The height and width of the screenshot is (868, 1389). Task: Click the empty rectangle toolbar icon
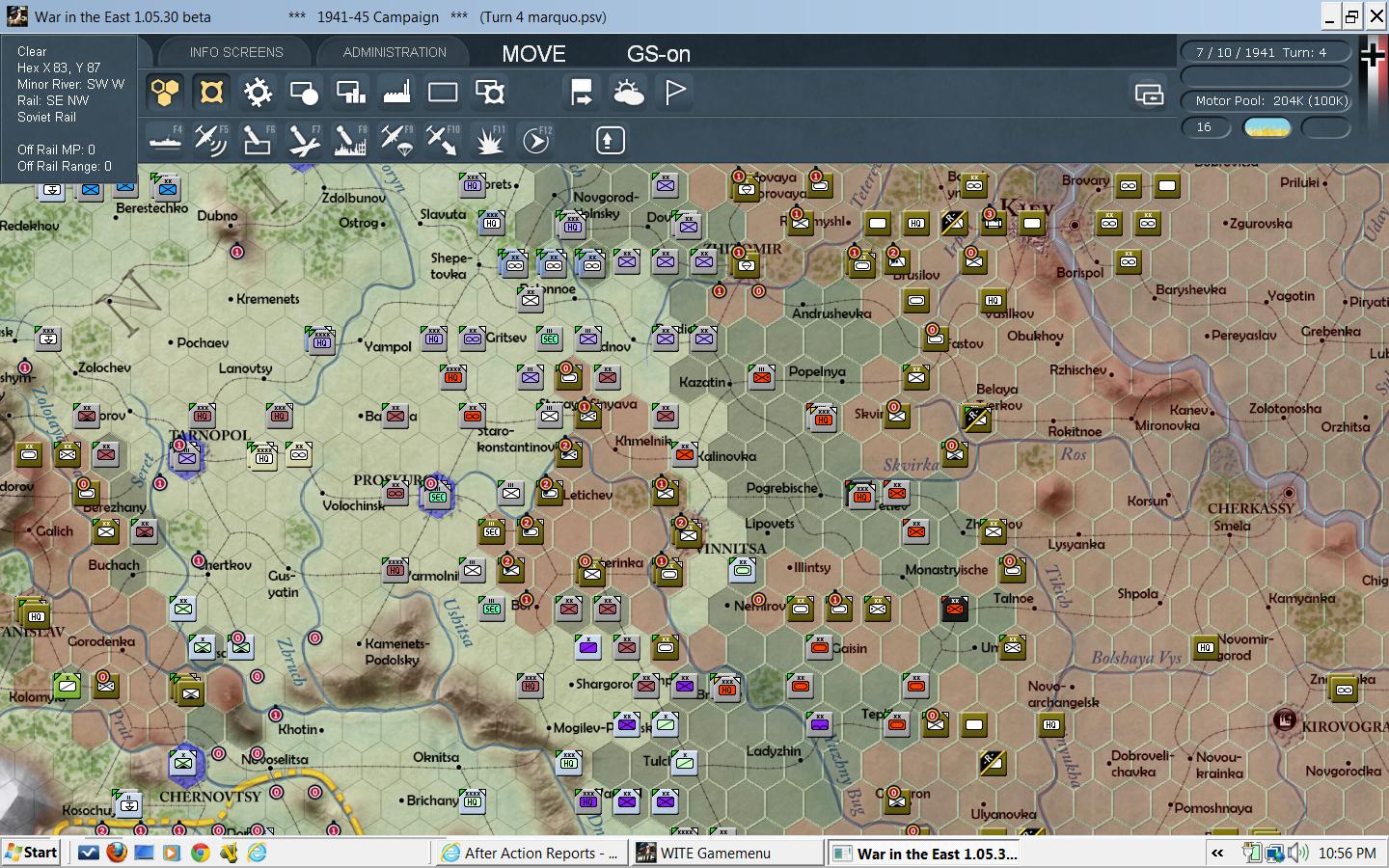(x=443, y=93)
